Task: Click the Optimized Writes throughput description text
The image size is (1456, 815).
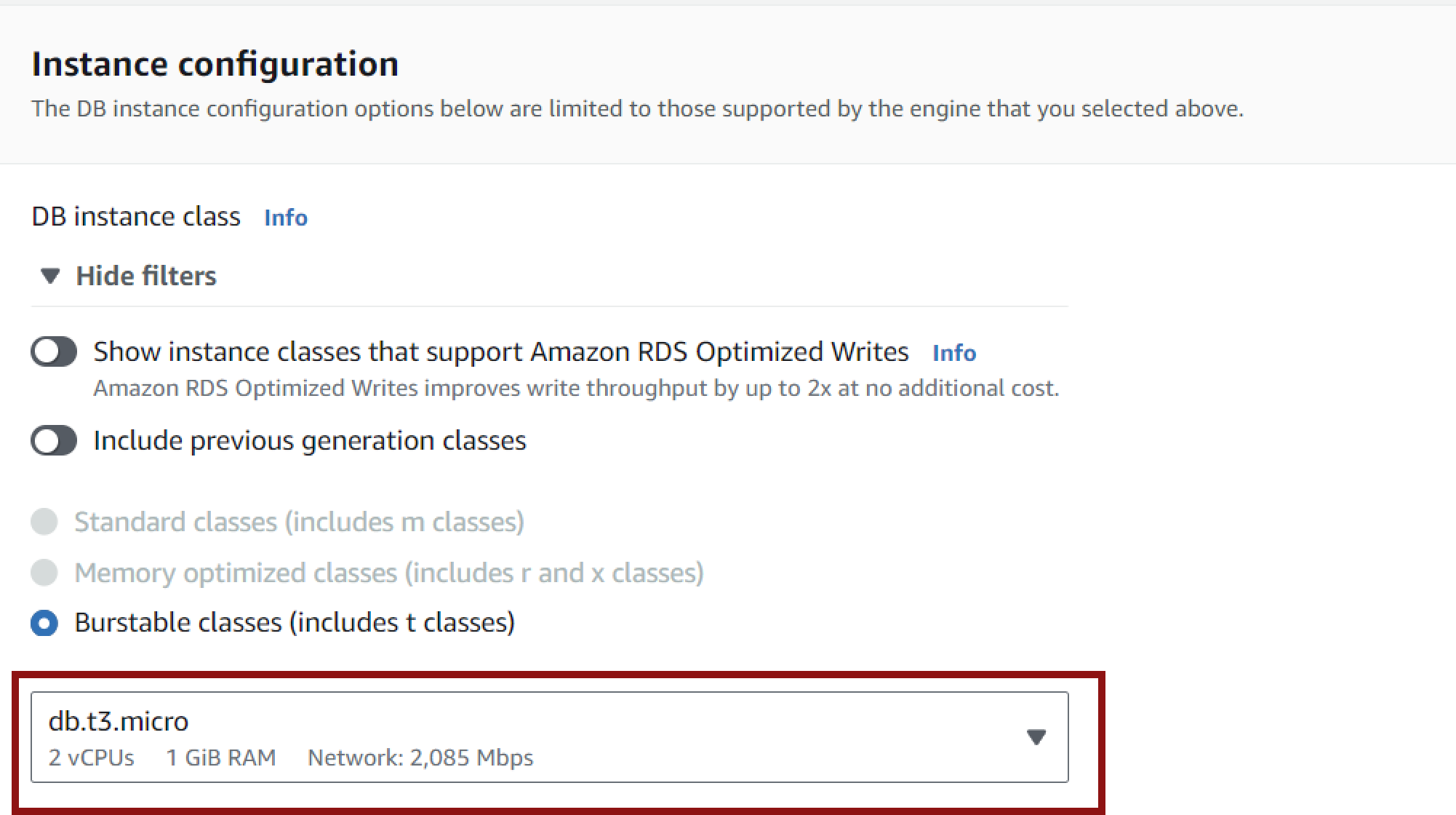Action: (x=576, y=389)
